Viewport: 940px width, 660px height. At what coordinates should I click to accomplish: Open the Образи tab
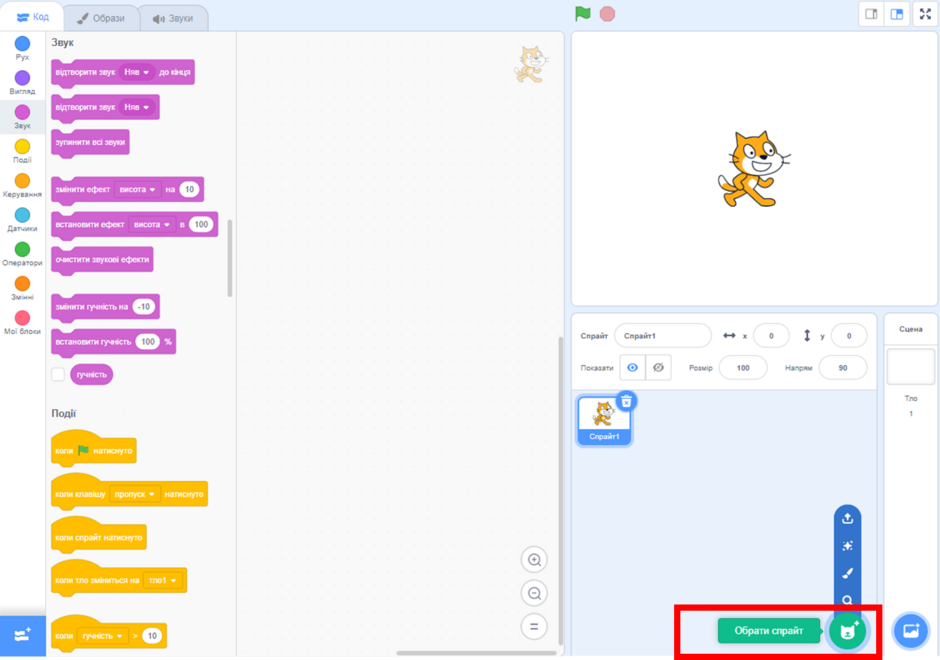[101, 18]
